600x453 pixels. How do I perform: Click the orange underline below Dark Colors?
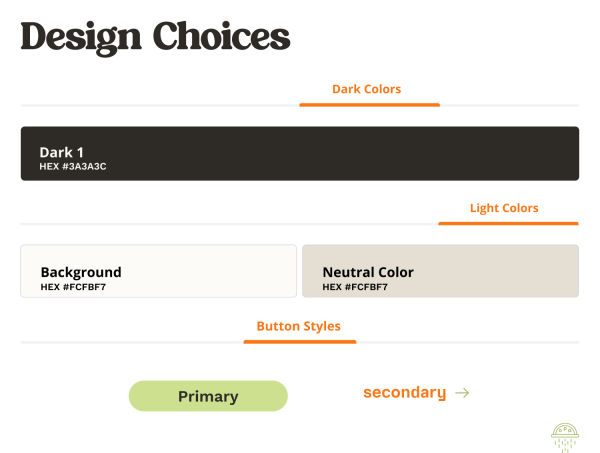point(370,105)
